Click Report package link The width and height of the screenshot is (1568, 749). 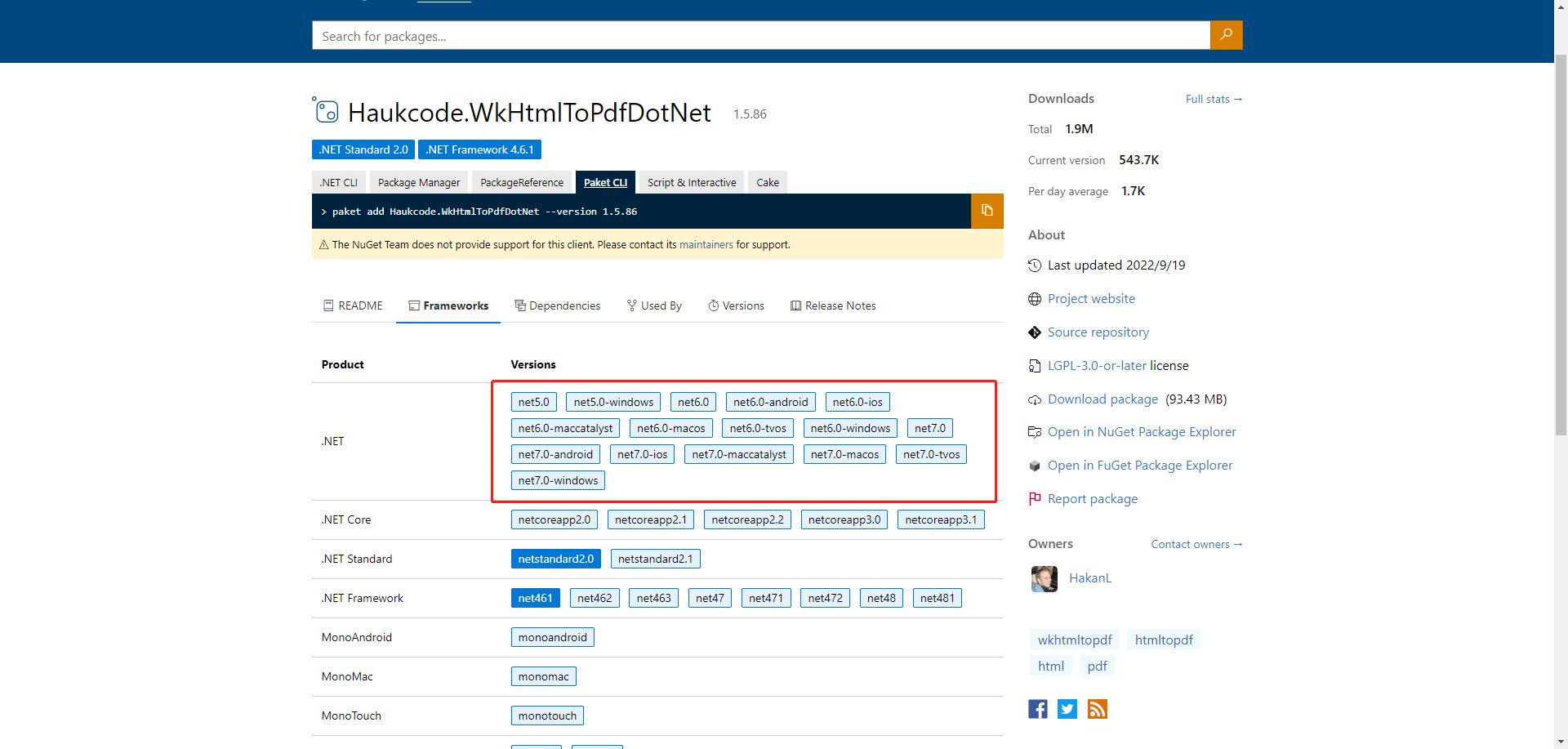pyautogui.click(x=1093, y=499)
